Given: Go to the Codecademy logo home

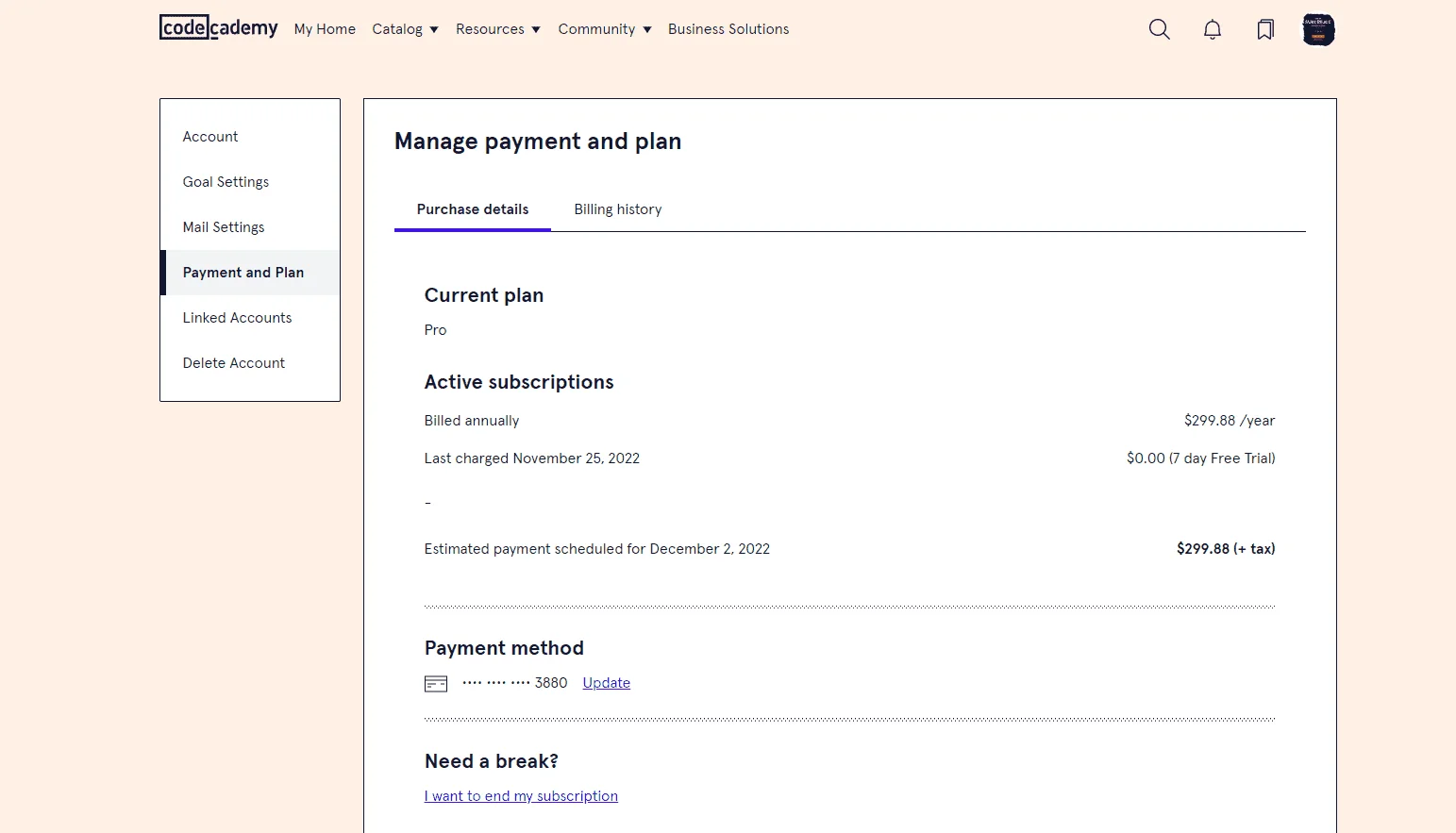Looking at the screenshot, I should pos(219,28).
